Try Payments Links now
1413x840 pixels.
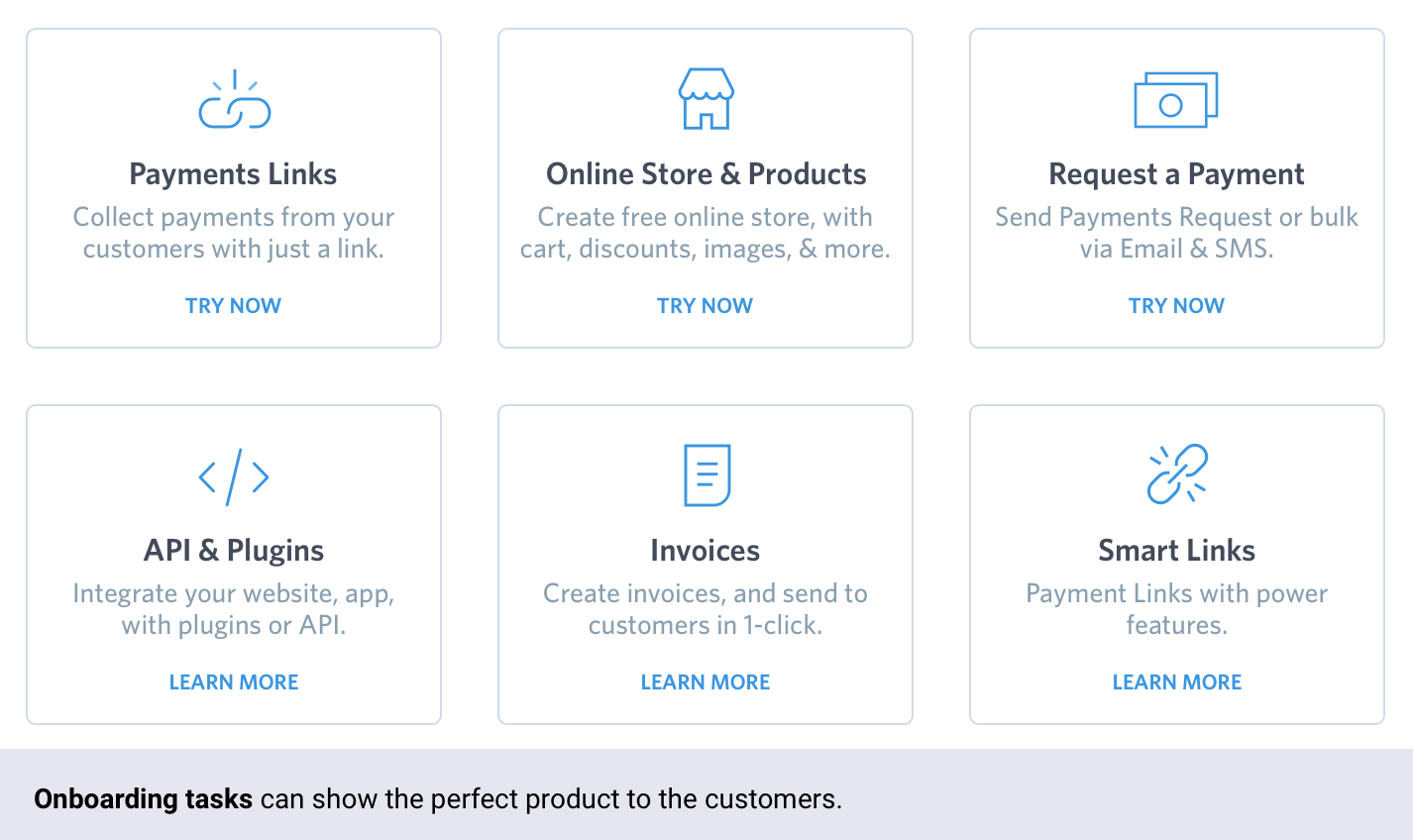pos(233,305)
